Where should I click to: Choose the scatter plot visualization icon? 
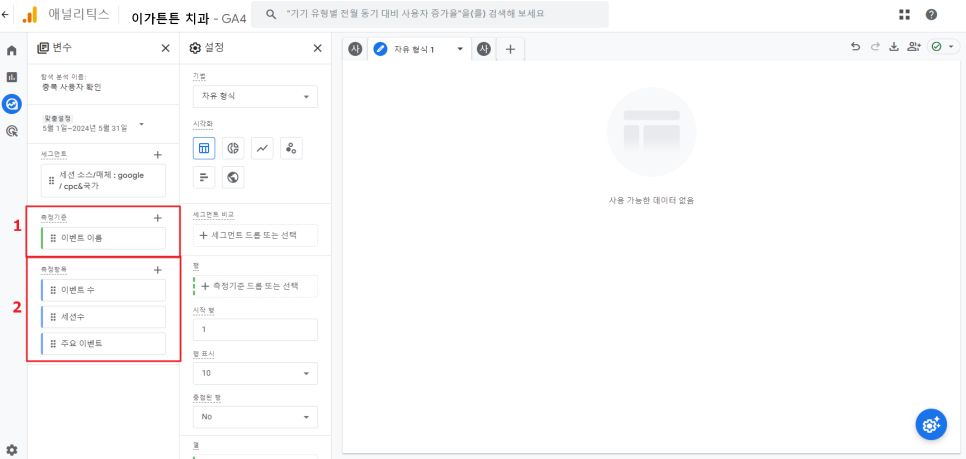click(291, 148)
